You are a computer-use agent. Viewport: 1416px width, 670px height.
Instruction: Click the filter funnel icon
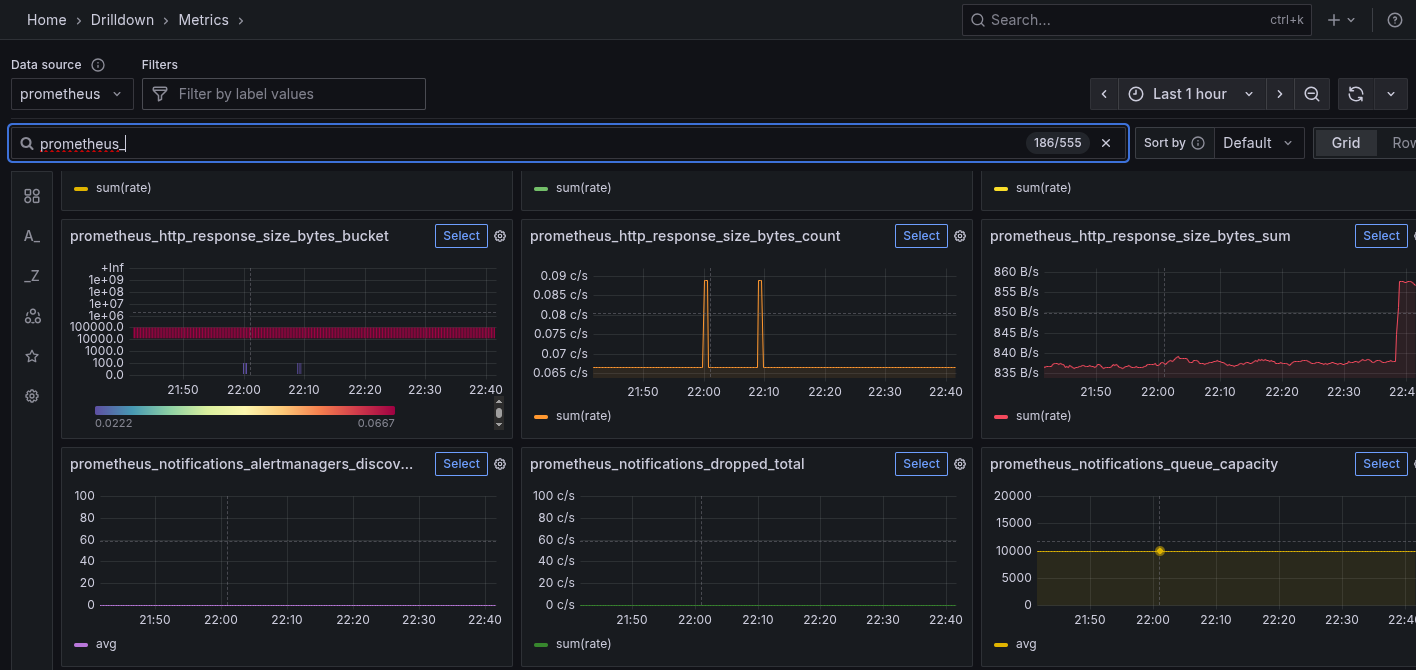pos(159,94)
